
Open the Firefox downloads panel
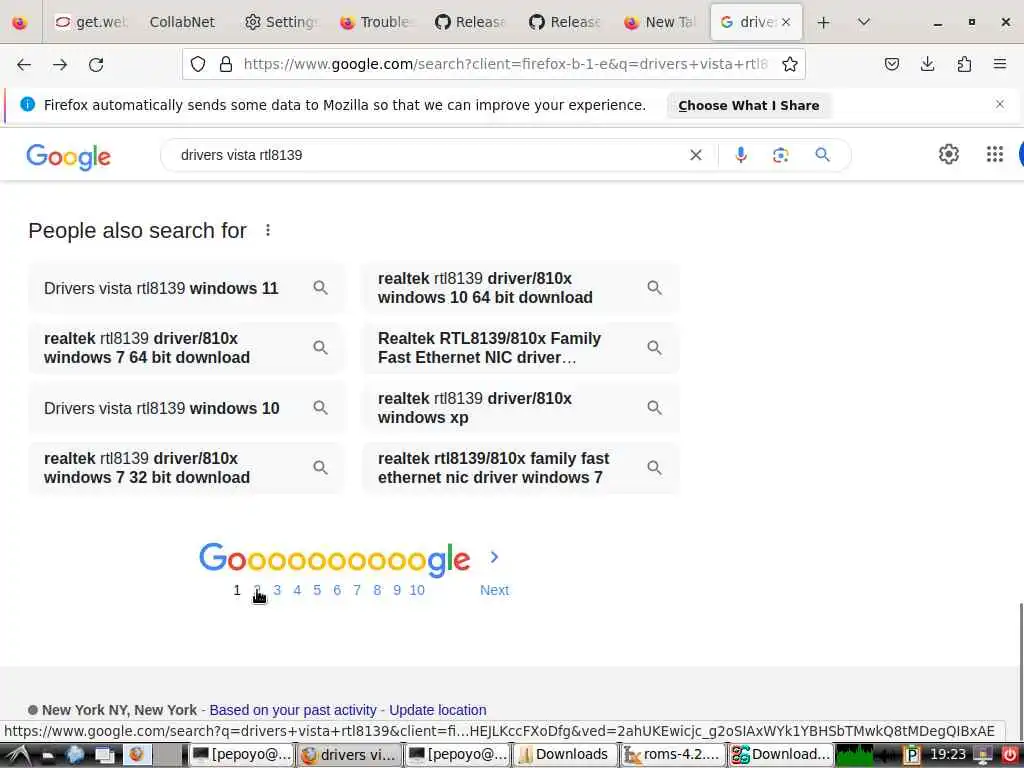[x=927, y=64]
